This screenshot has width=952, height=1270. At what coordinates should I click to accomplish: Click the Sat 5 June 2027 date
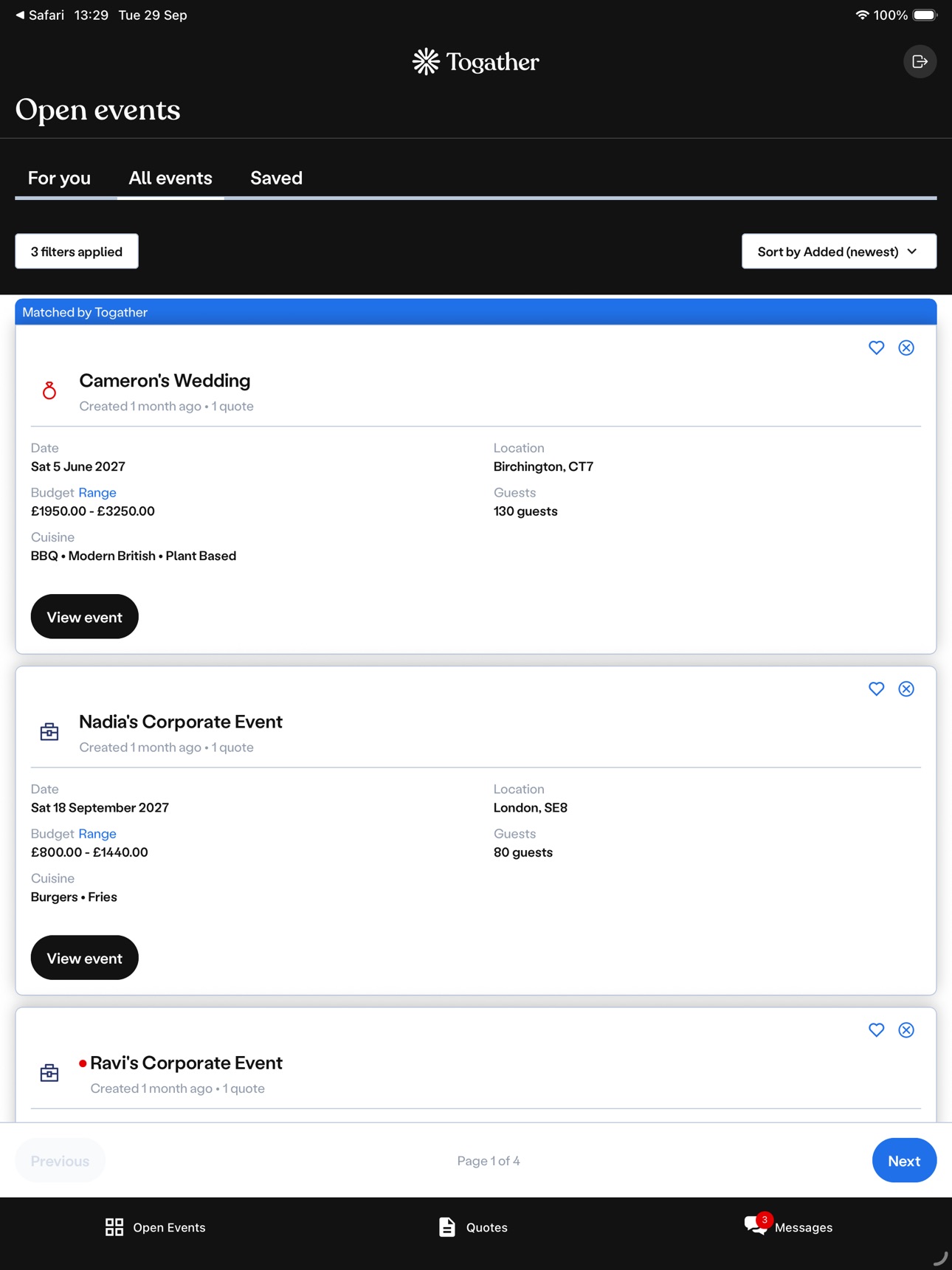[x=78, y=466]
